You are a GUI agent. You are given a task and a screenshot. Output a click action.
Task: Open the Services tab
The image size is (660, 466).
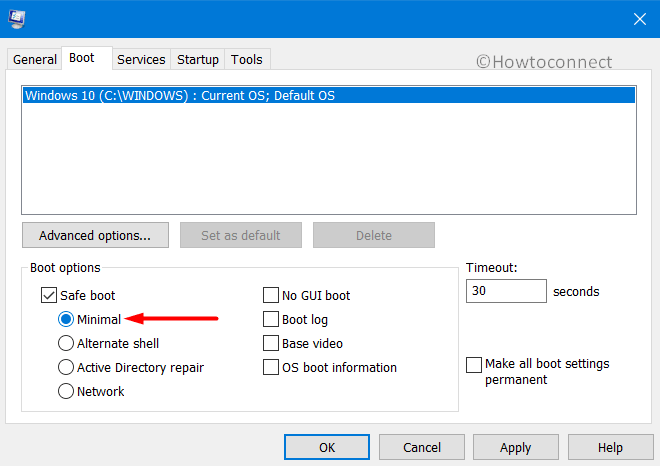141,59
